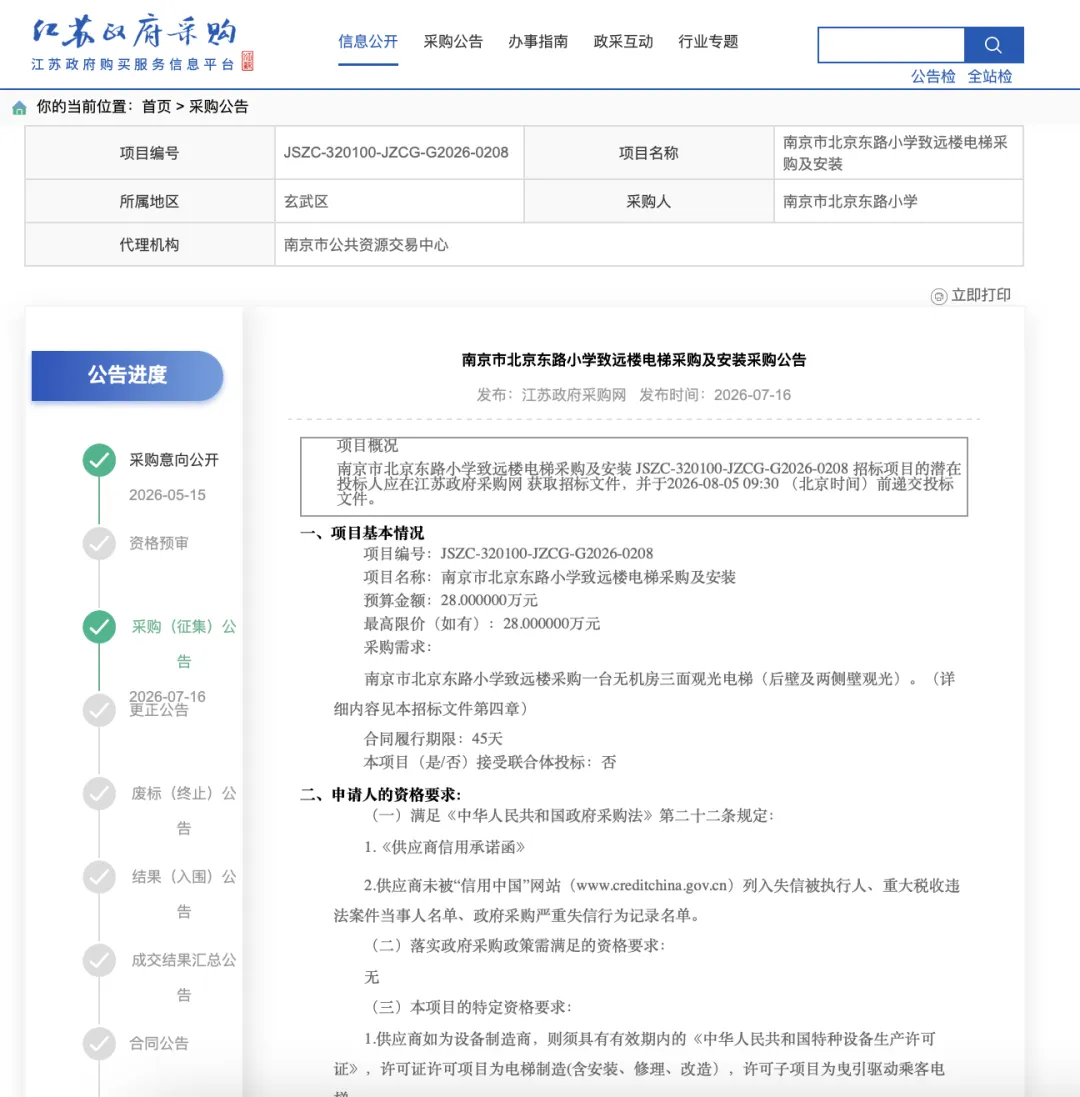The image size is (1080, 1097).
Task: Click 发布时间：2026-07-16 text
Action: coord(715,395)
